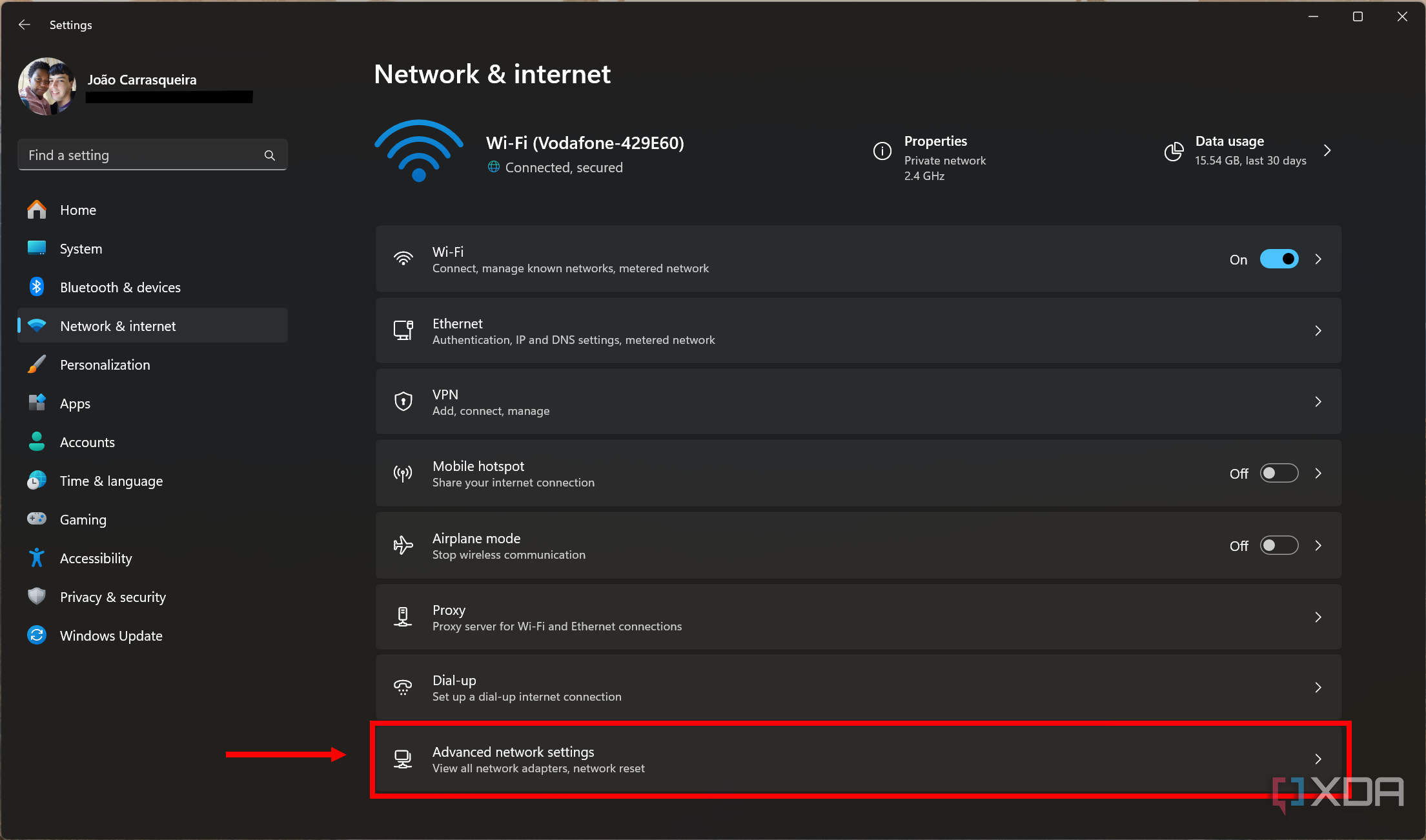1426x840 pixels.
Task: Click the search magnifier icon
Action: (x=270, y=155)
